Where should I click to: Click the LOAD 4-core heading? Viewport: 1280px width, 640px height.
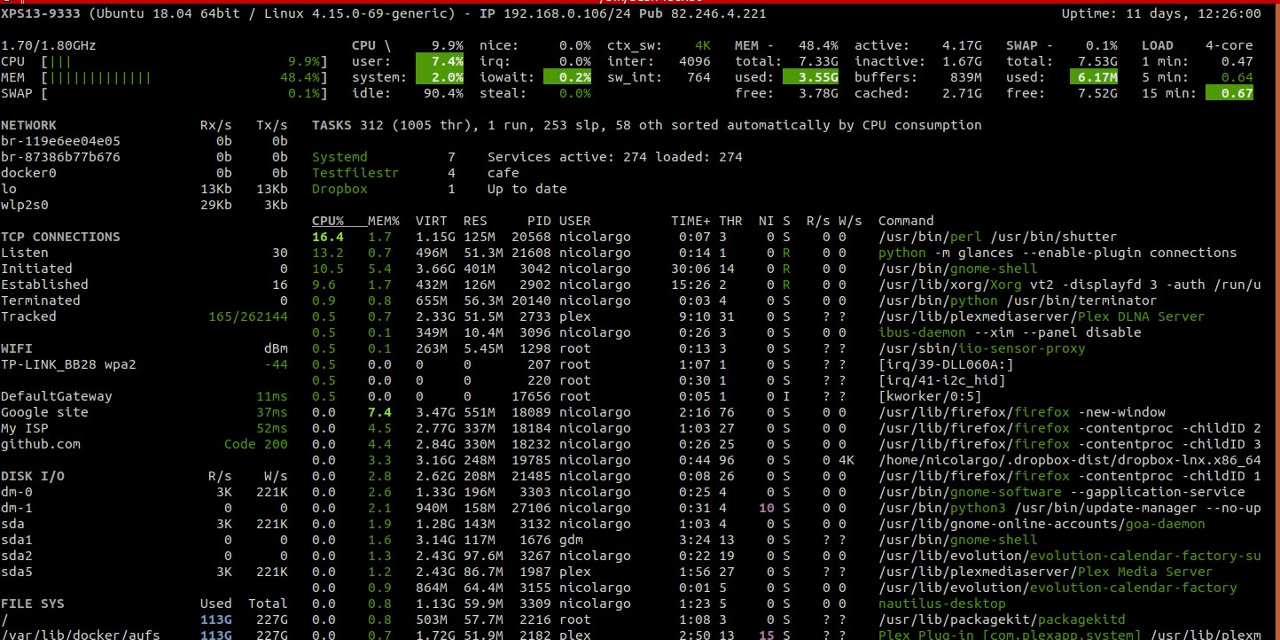point(1197,45)
